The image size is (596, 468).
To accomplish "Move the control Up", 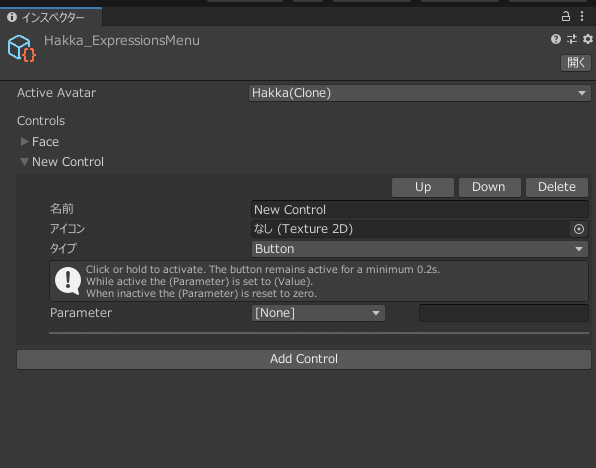I will point(423,187).
